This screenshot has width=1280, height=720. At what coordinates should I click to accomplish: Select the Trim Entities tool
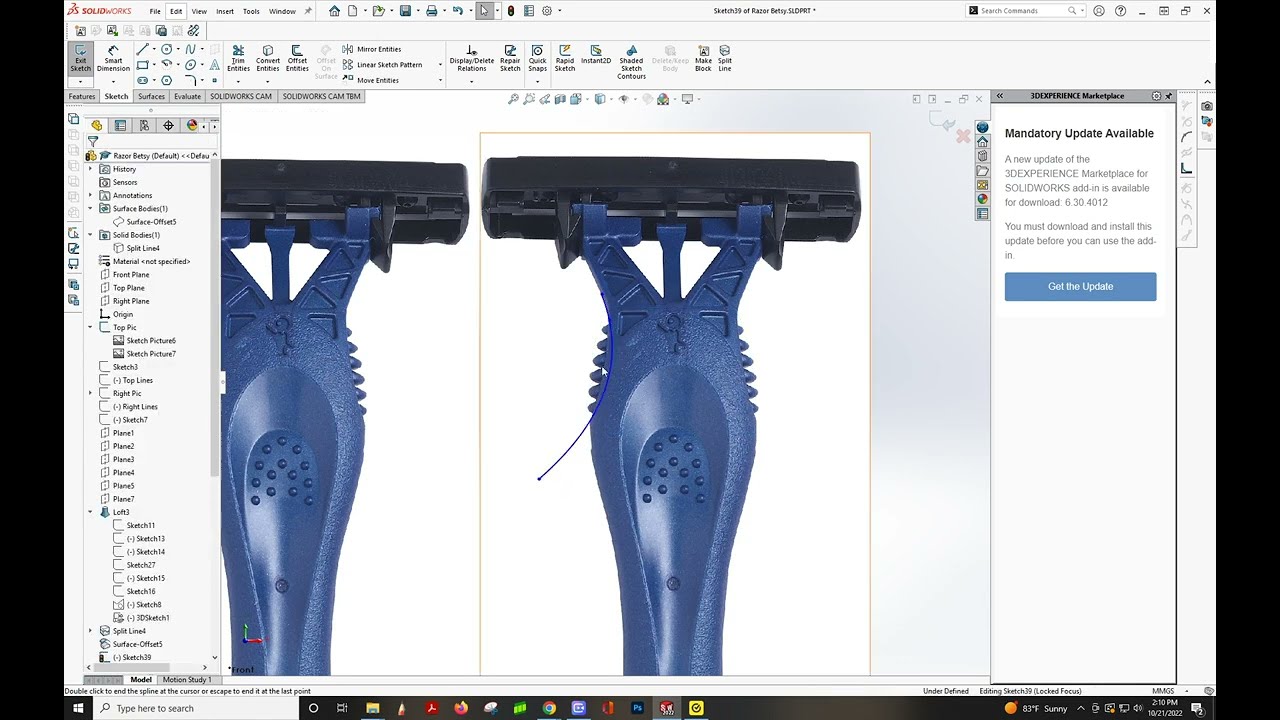(238, 59)
